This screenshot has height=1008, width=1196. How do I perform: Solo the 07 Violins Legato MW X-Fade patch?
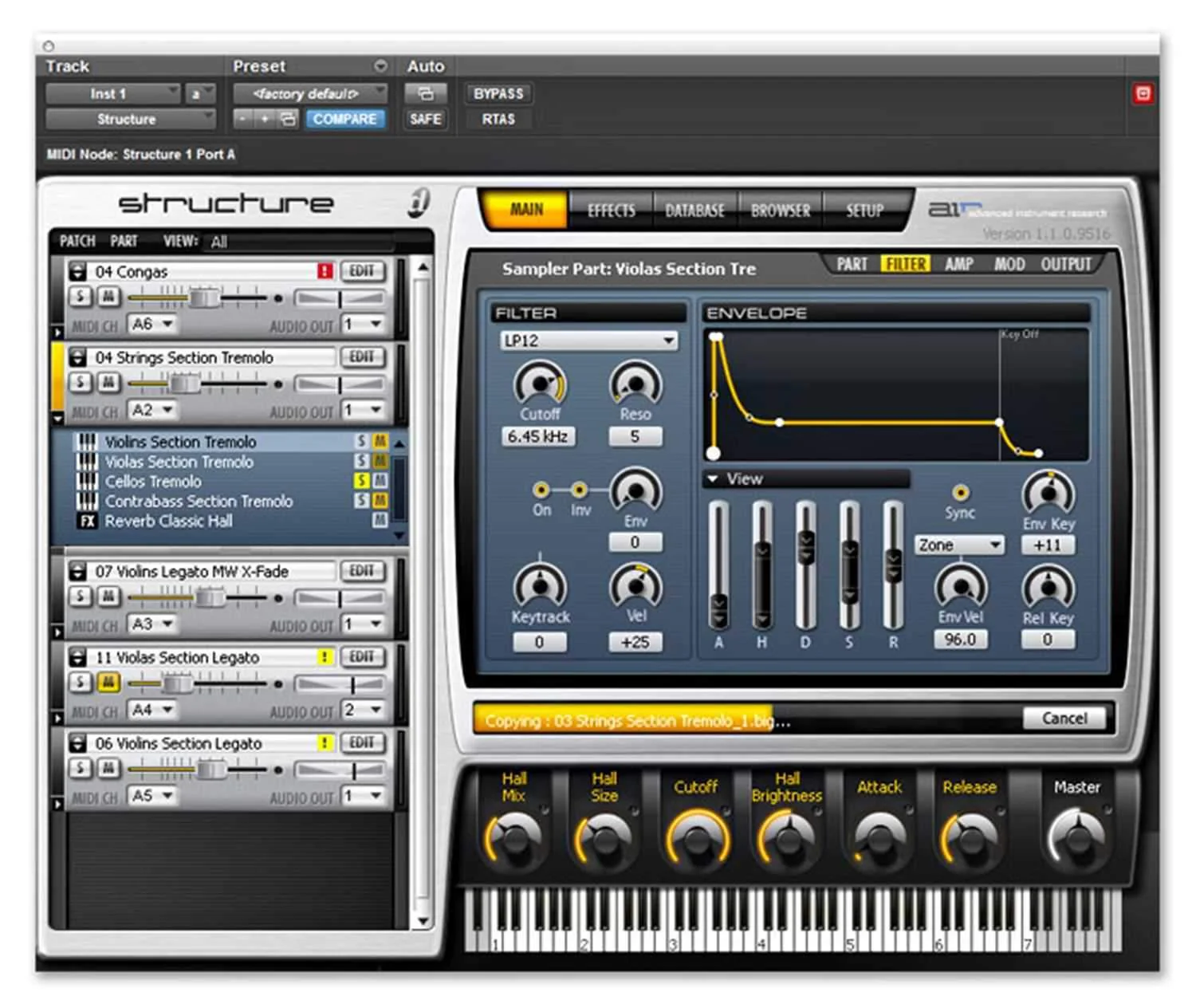coord(80,597)
